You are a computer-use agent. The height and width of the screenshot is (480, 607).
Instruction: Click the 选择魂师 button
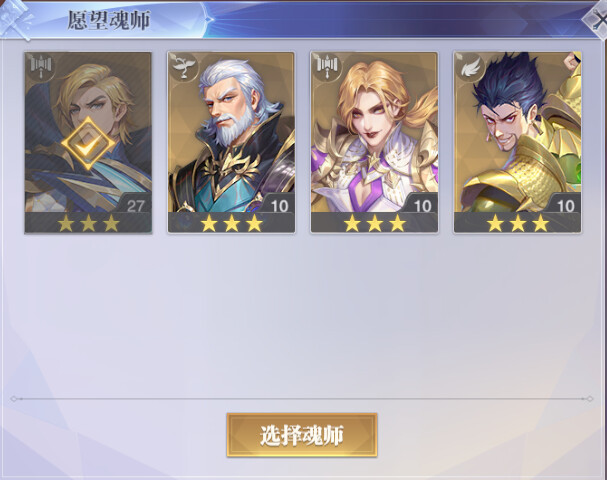pyautogui.click(x=302, y=435)
